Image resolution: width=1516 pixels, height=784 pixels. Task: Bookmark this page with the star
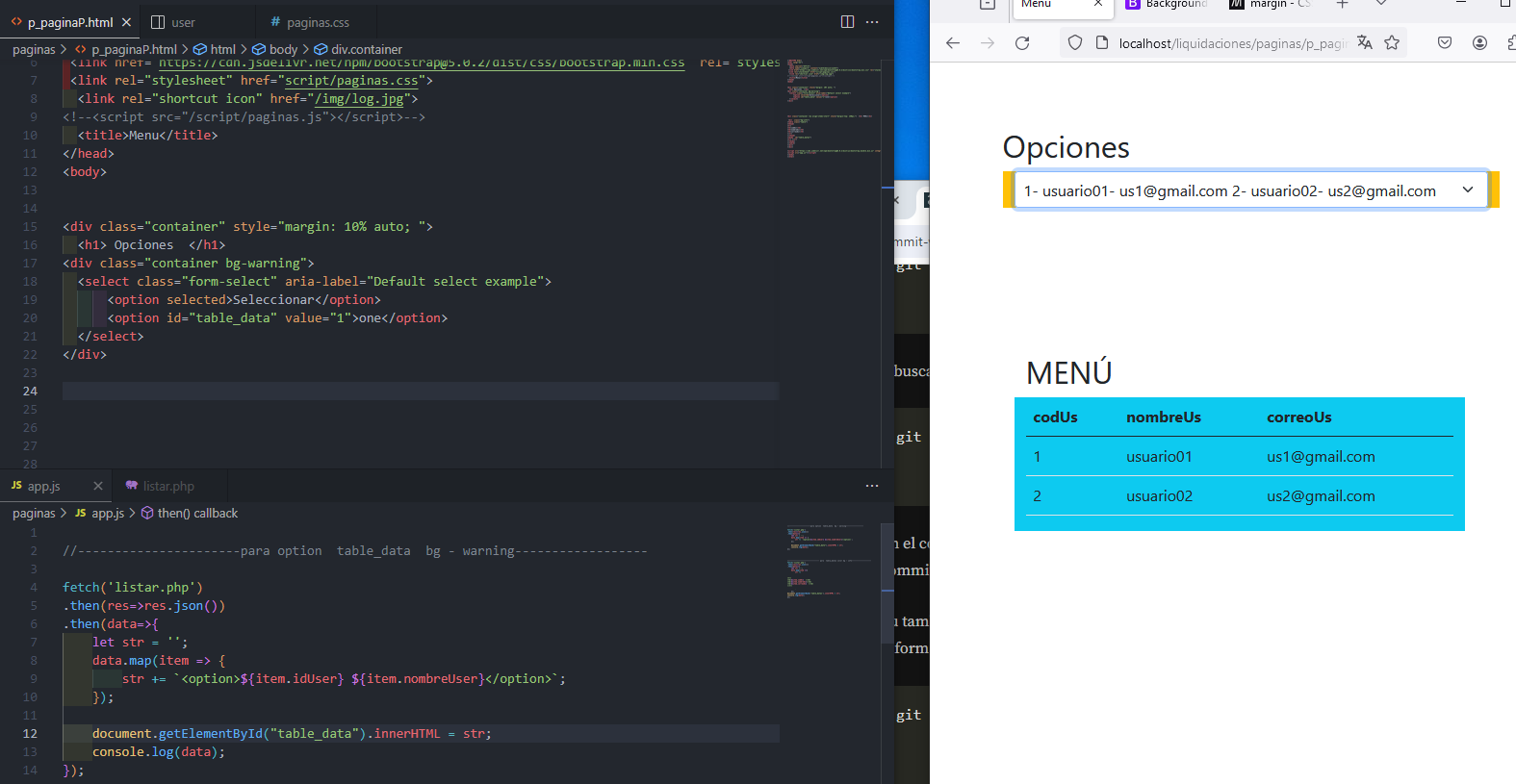point(1392,42)
